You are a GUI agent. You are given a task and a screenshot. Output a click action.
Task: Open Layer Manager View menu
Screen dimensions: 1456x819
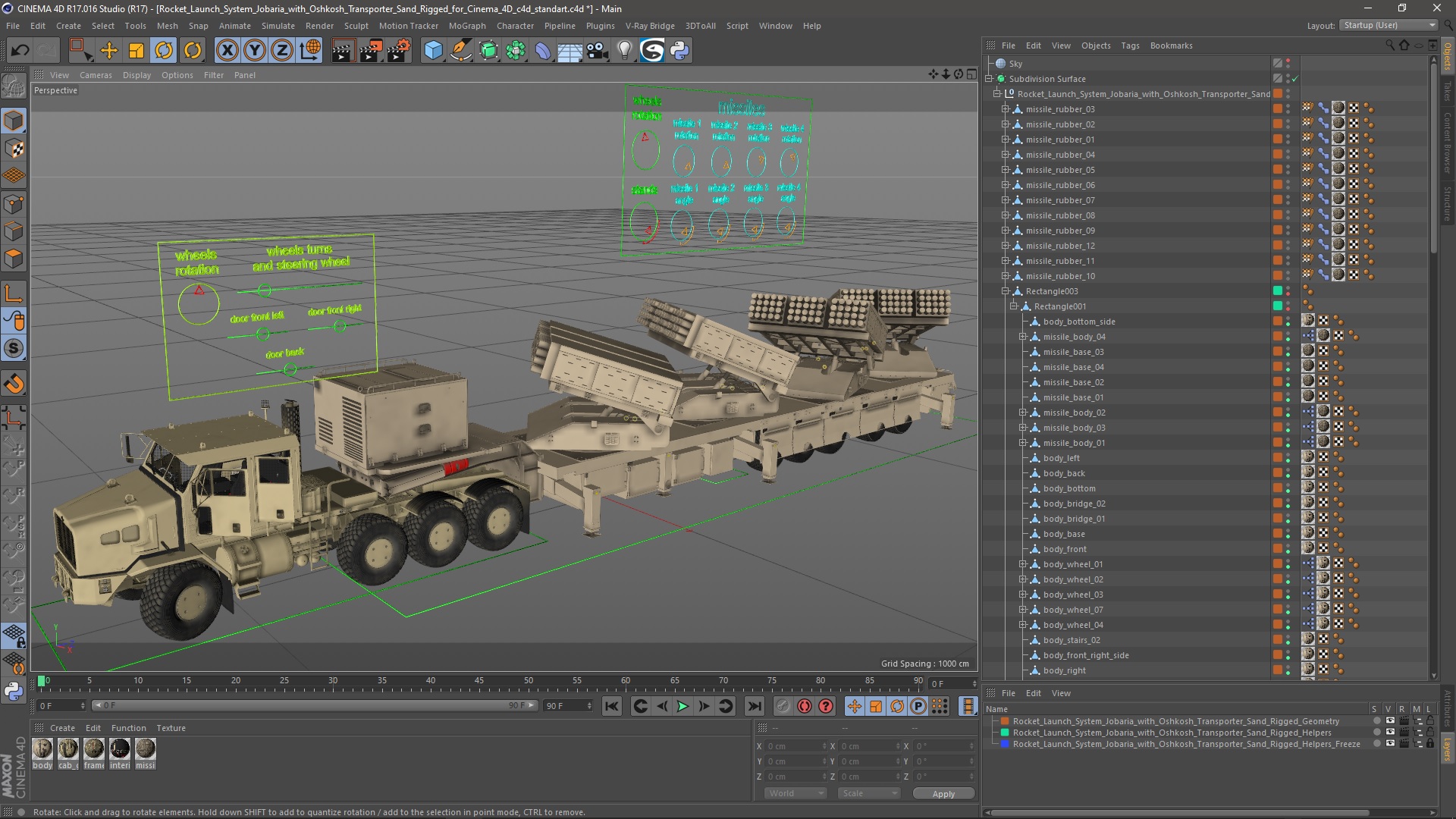pyautogui.click(x=1061, y=693)
